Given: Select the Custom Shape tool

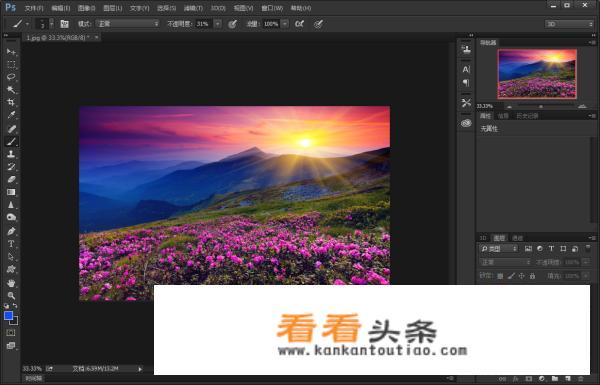Looking at the screenshot, I should pos(11,269).
